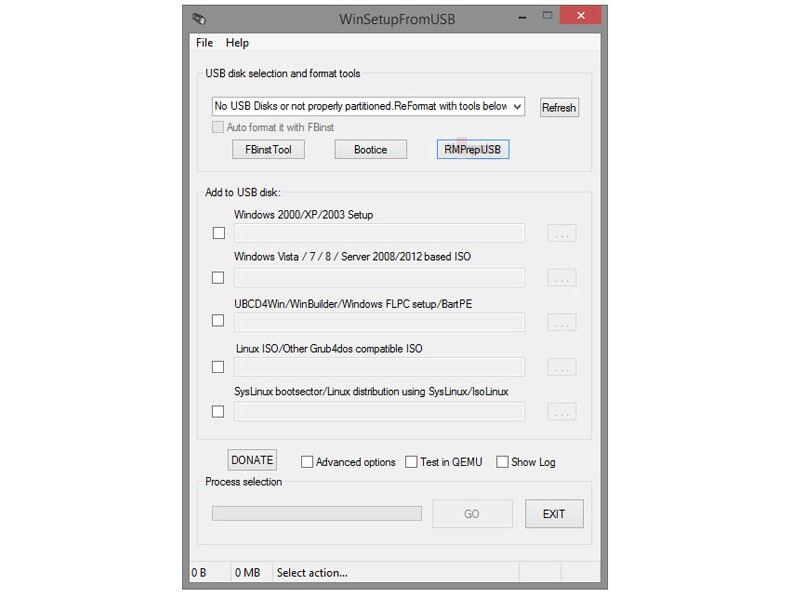Browse for UBCD4Win/WinBuilder source
The width and height of the screenshot is (794, 598).
562,323
